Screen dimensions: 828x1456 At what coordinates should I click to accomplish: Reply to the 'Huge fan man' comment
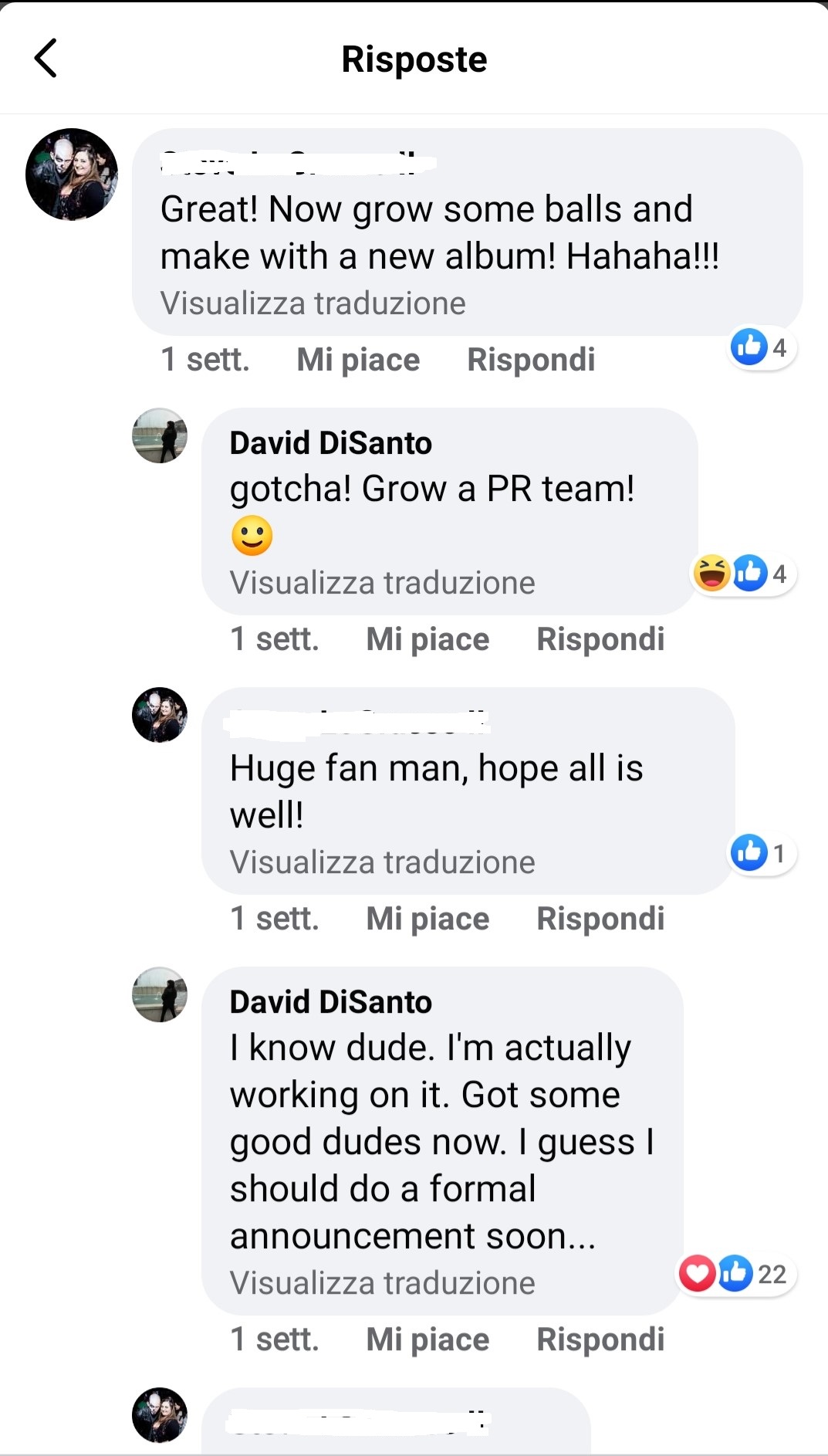click(x=600, y=919)
